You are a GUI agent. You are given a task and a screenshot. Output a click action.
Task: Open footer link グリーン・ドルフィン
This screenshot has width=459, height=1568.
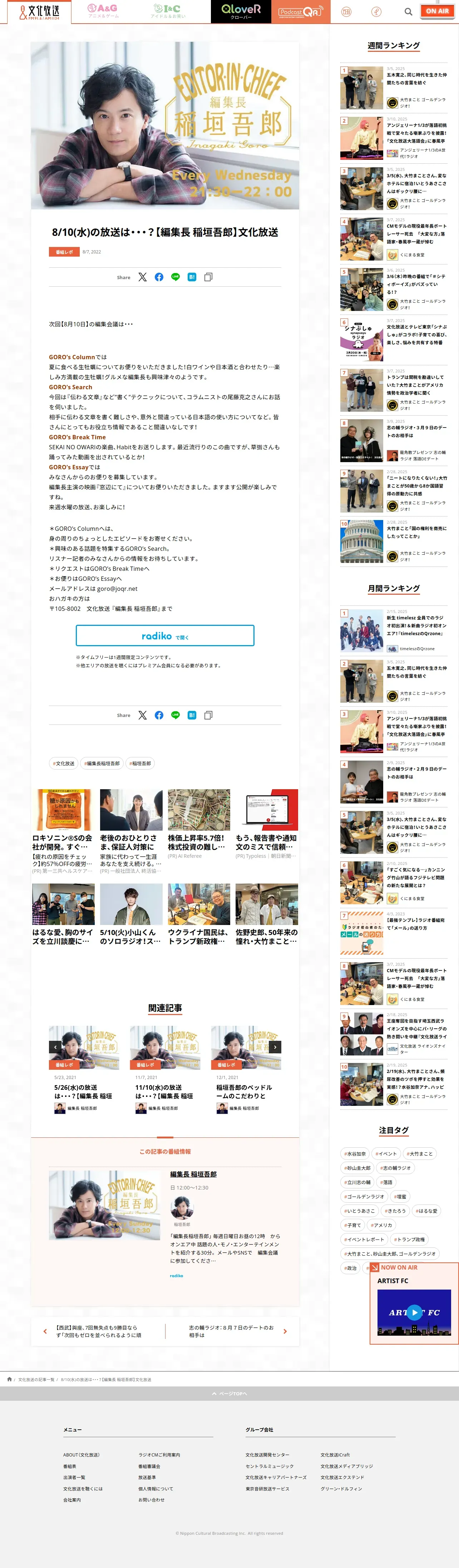341,1489
